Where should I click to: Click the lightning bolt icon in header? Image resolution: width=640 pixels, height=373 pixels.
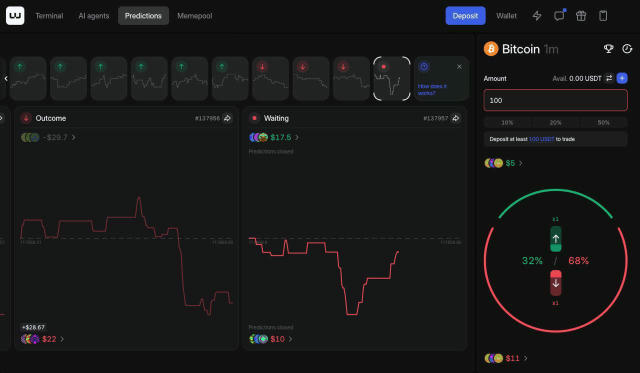pos(537,16)
